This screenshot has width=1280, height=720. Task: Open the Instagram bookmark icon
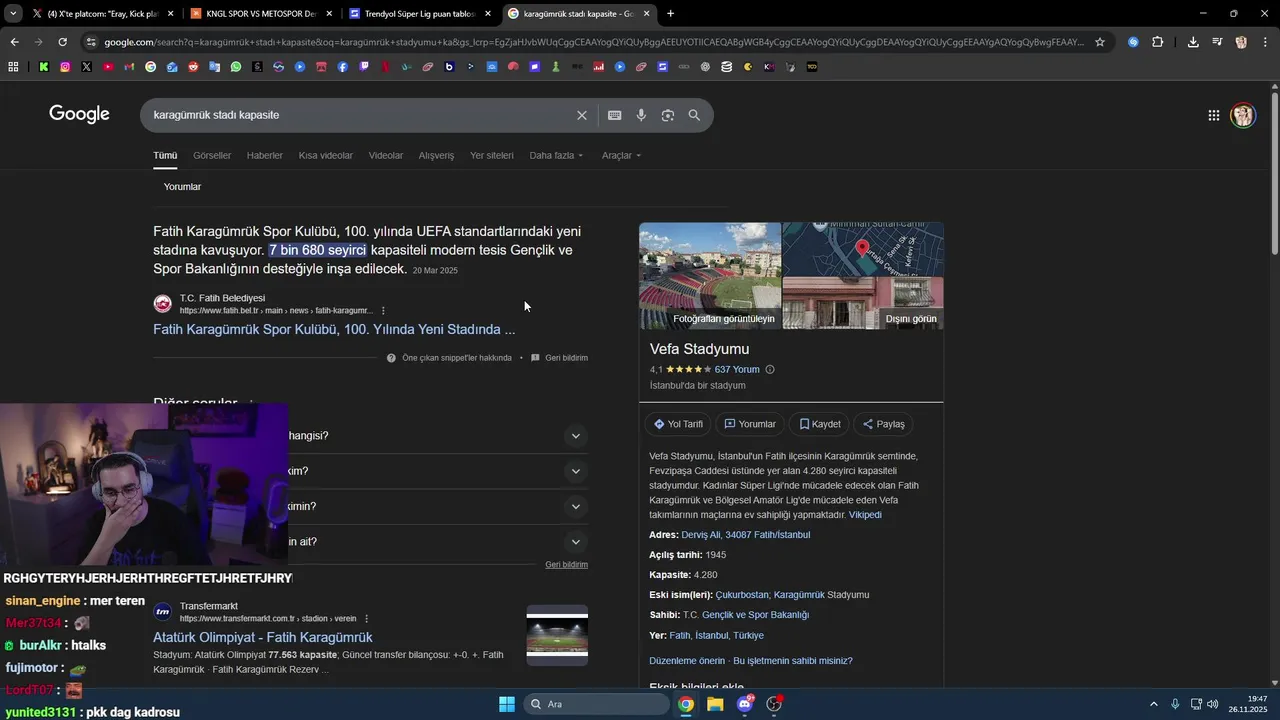coord(65,67)
